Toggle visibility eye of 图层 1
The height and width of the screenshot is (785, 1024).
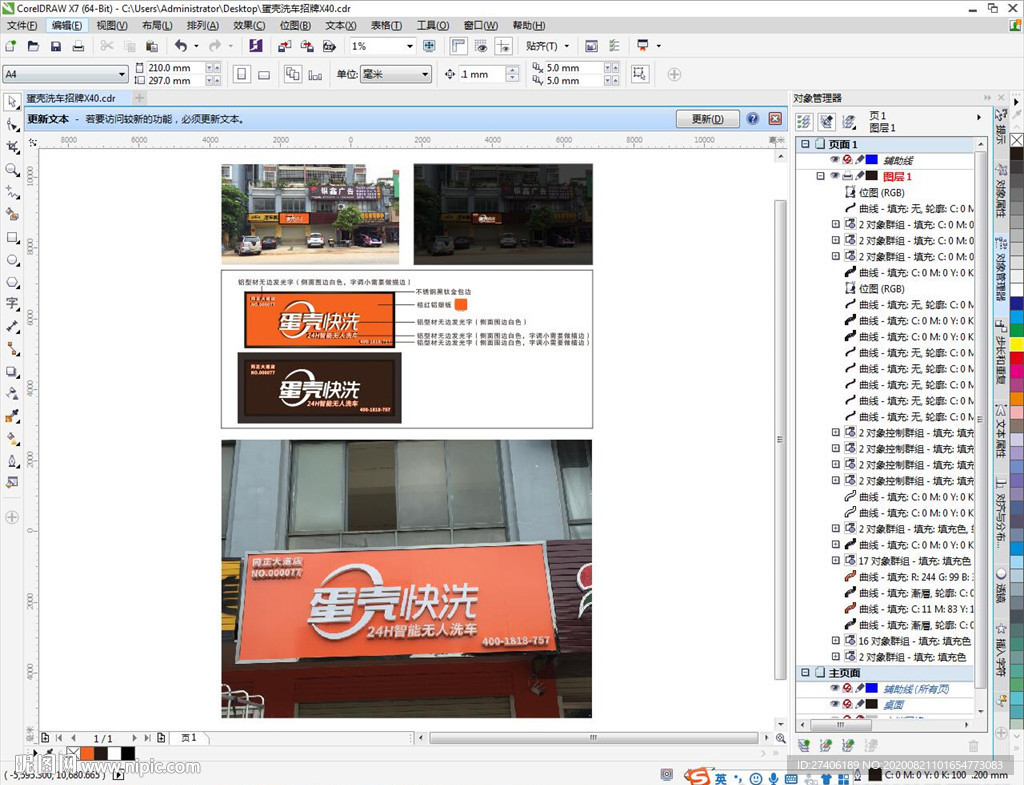click(x=835, y=176)
